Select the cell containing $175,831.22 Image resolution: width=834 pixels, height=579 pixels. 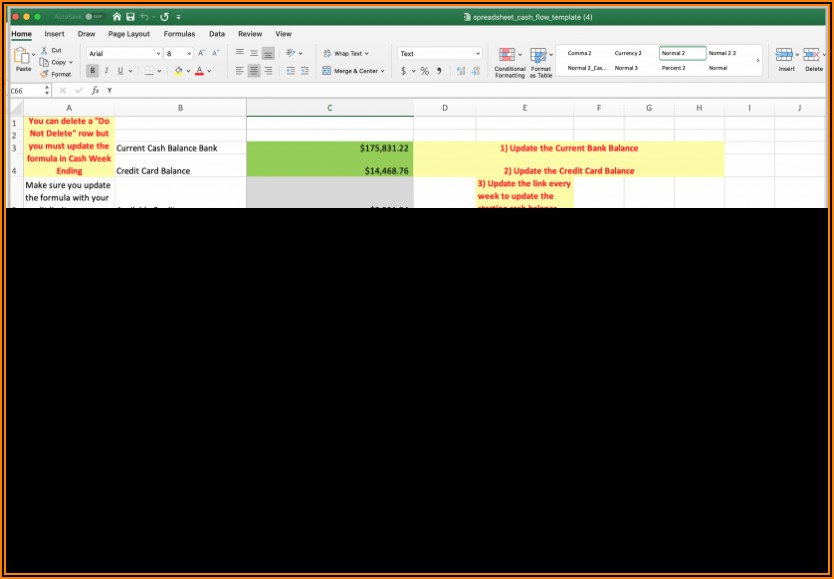[329, 148]
